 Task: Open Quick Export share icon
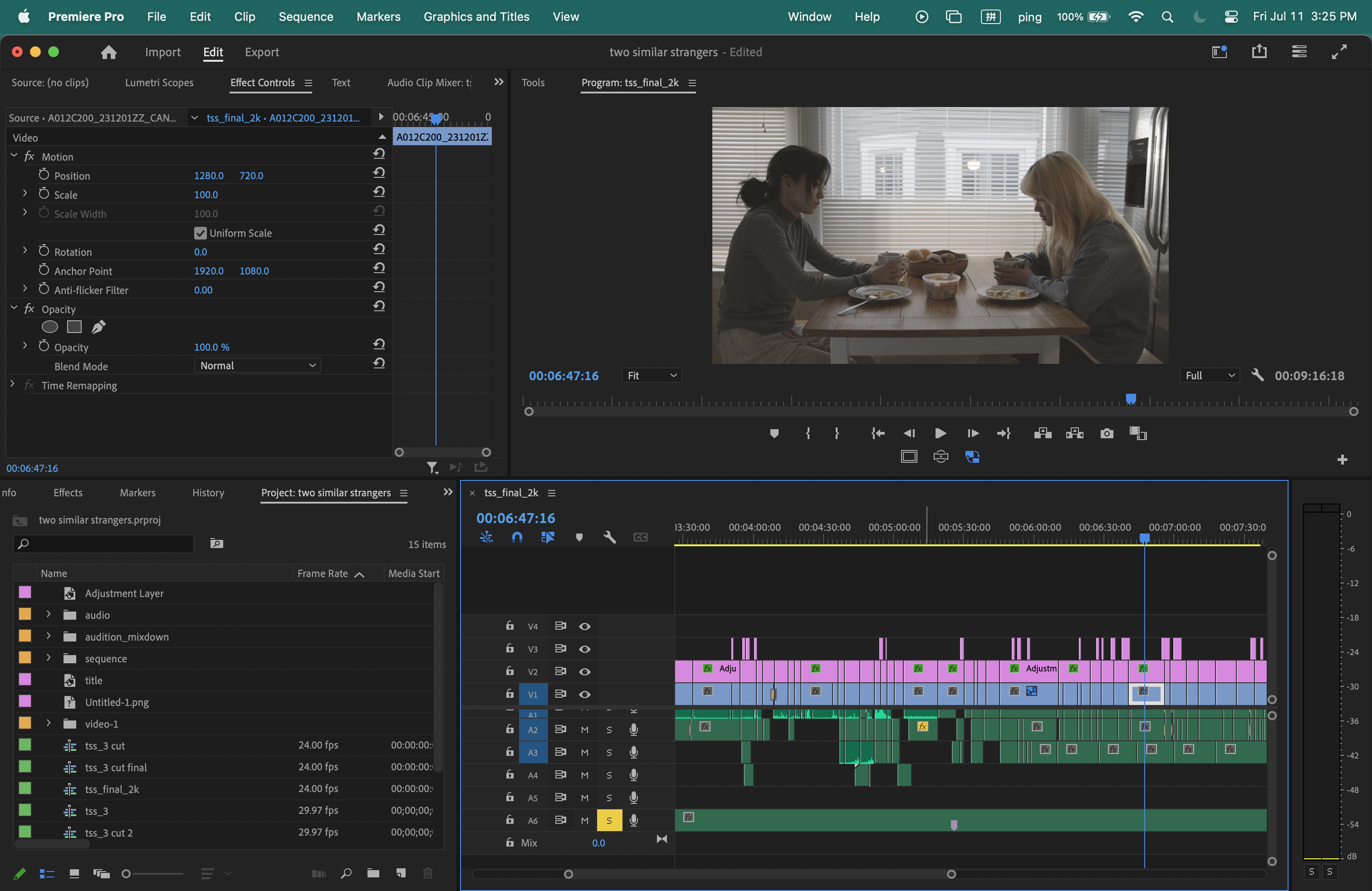point(1259,52)
